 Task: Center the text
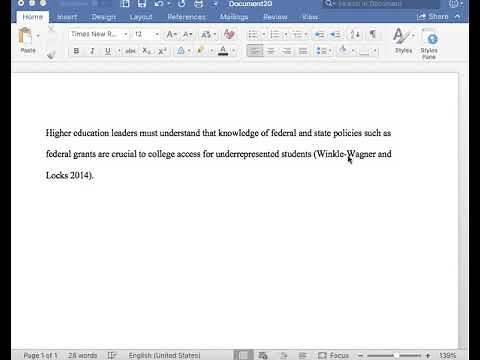[271, 51]
